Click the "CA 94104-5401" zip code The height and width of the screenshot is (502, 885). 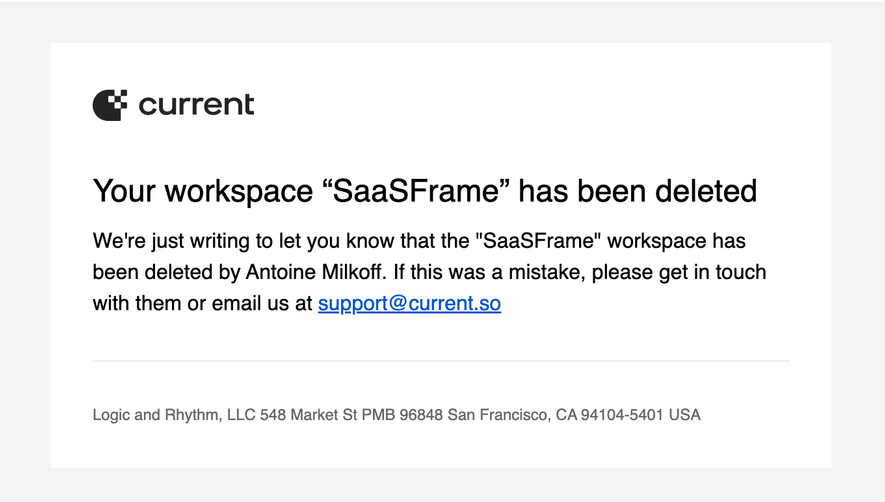tap(610, 415)
